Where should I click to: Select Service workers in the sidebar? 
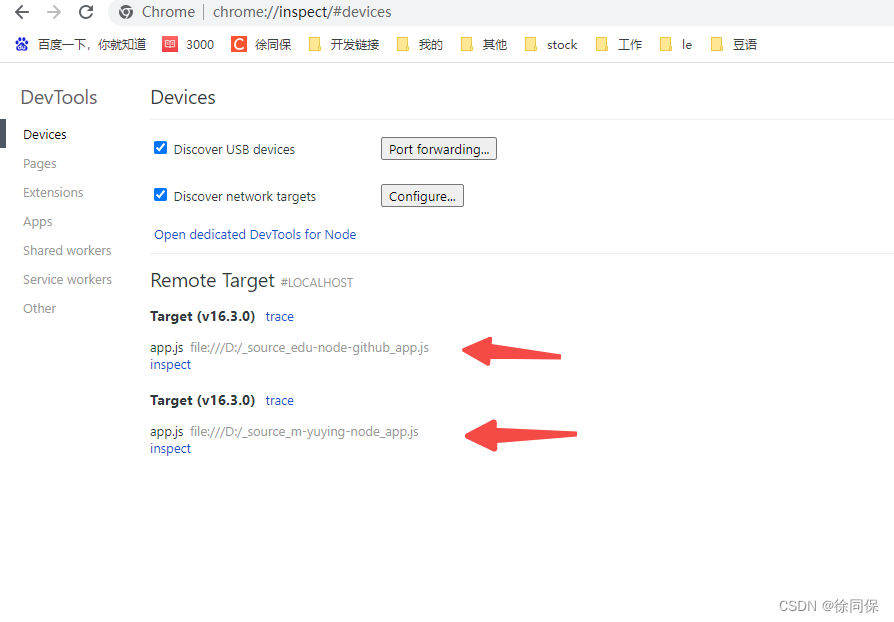click(67, 280)
